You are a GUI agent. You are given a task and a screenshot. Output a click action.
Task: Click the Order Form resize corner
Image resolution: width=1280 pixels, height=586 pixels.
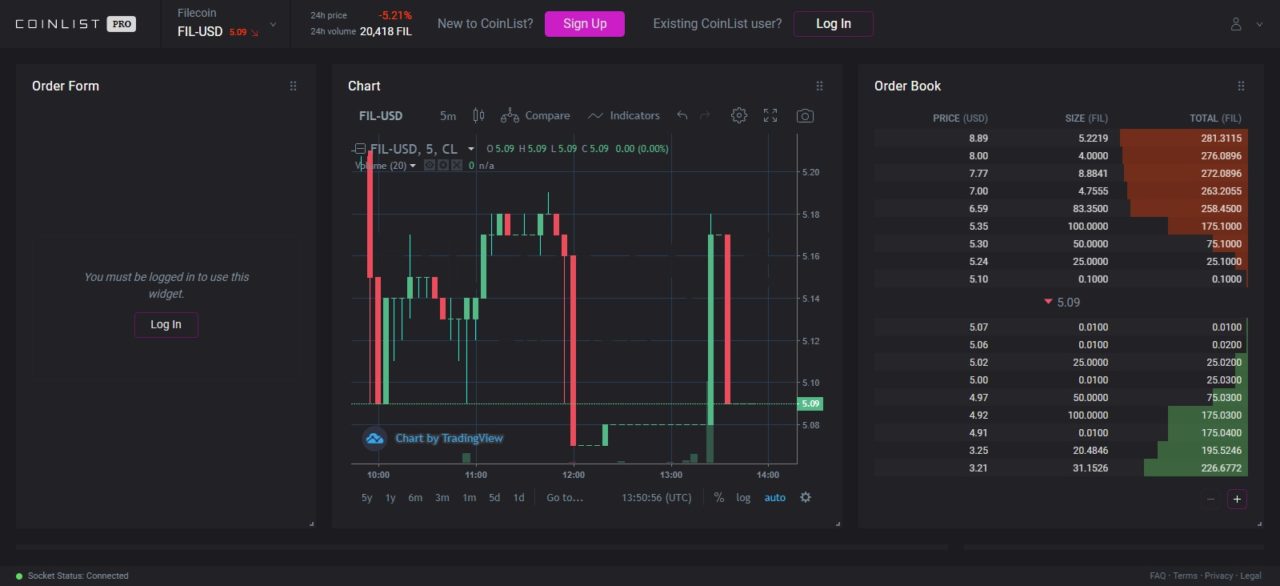click(311, 523)
